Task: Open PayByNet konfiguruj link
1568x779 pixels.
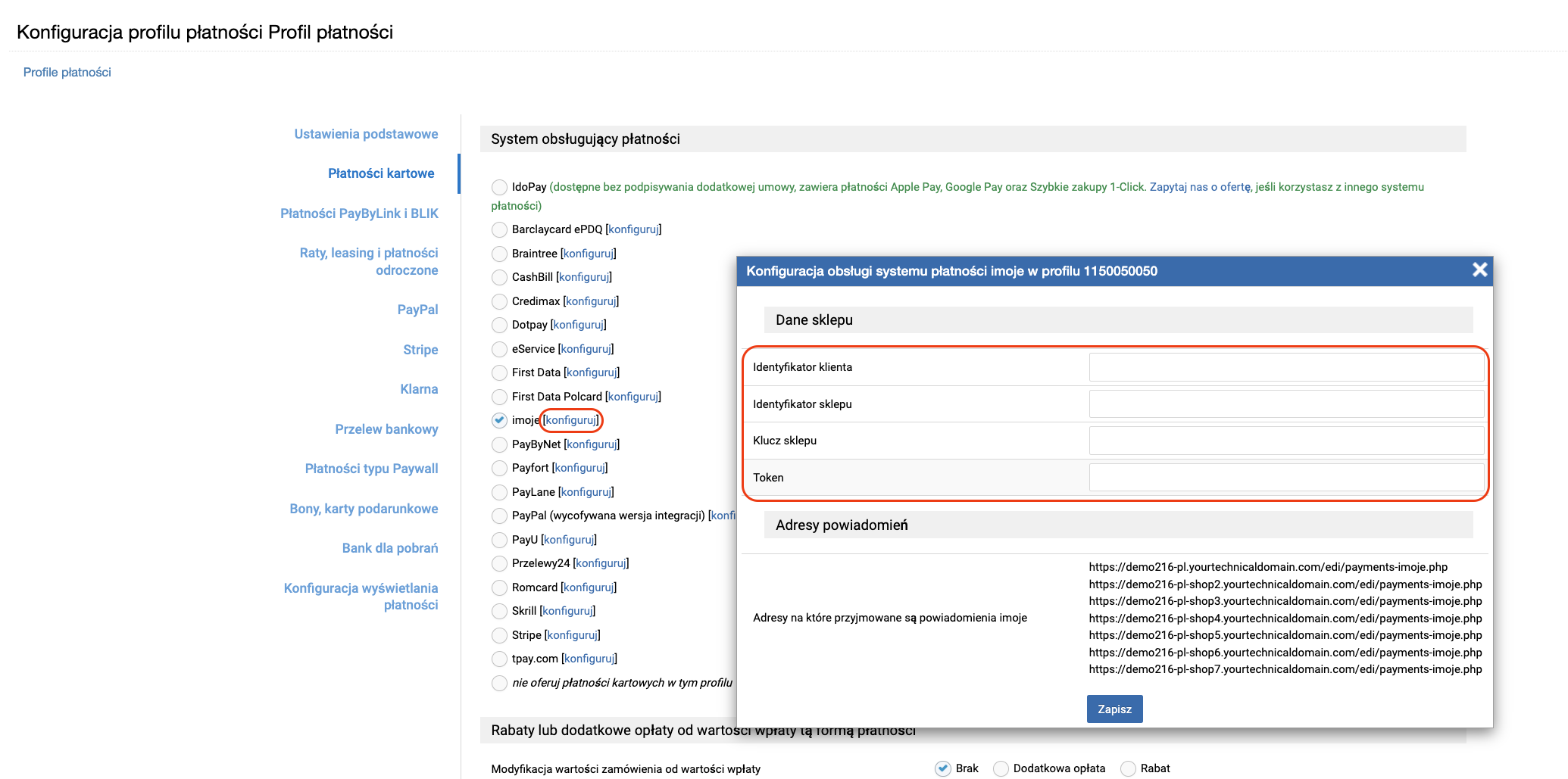Action: (592, 444)
